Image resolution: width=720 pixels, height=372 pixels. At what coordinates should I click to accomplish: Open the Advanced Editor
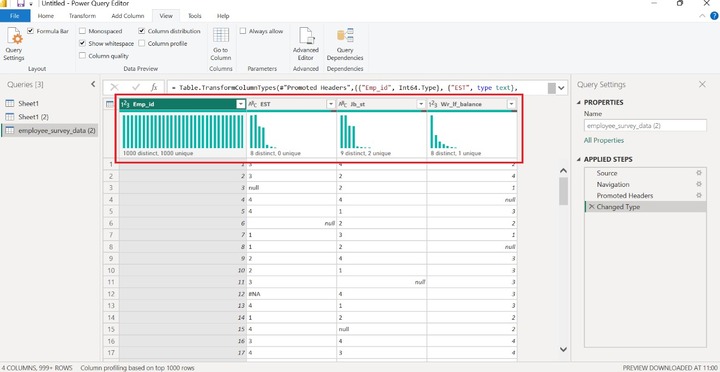point(306,45)
